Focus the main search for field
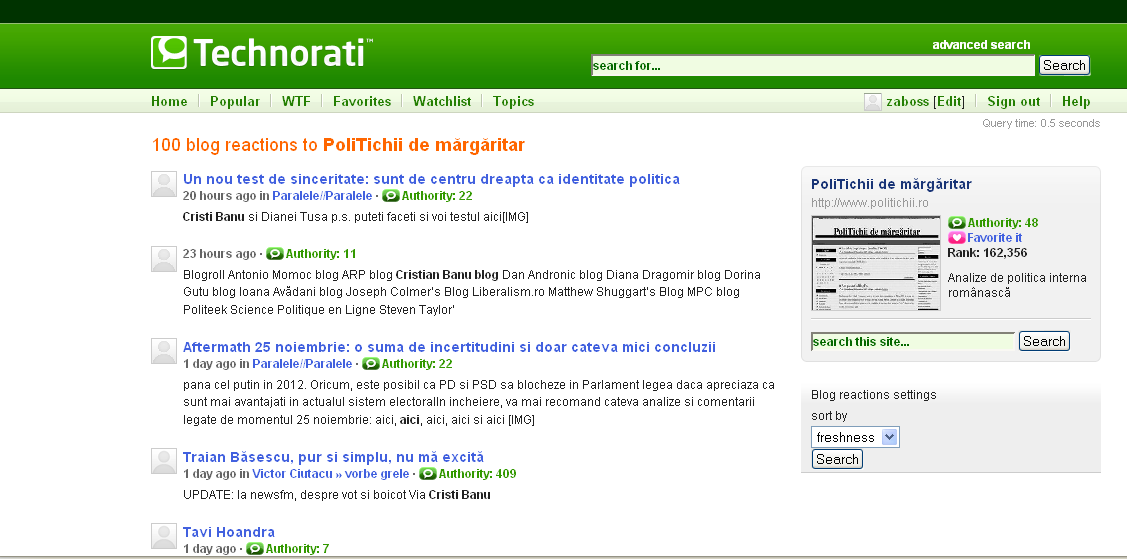Screen dimensions: 1127x559 [x=813, y=65]
